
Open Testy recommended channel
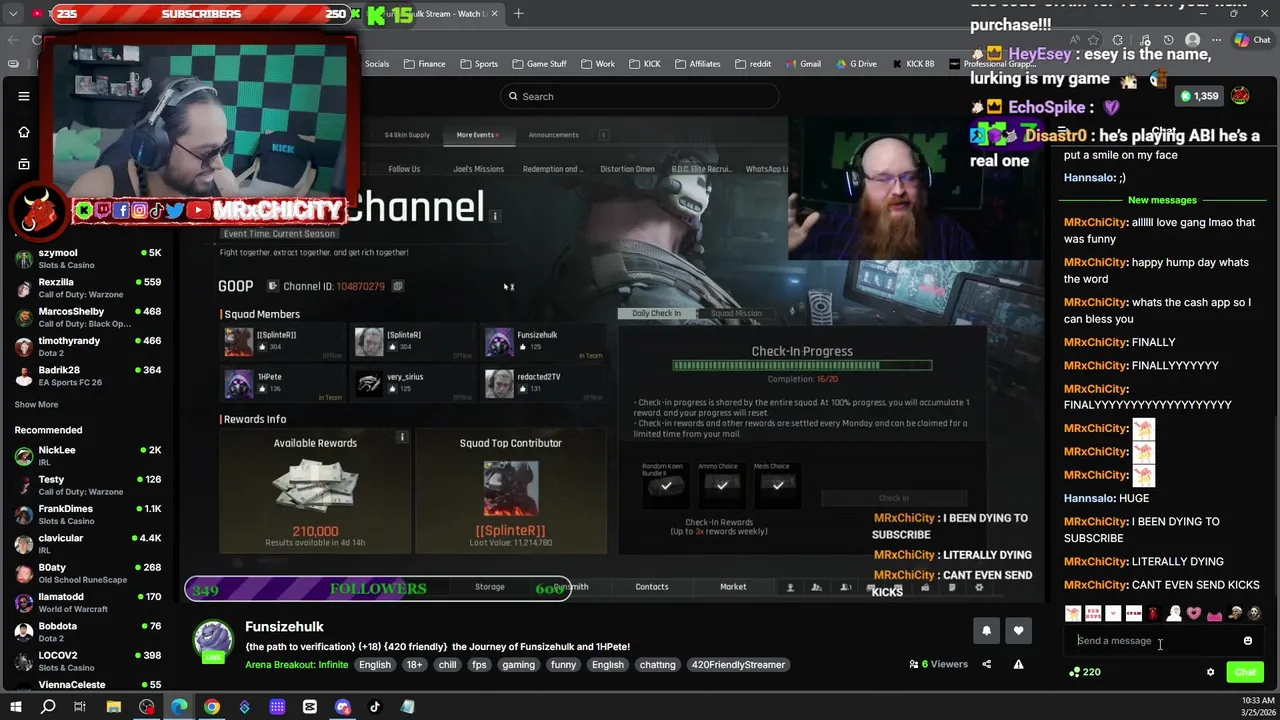(88, 485)
